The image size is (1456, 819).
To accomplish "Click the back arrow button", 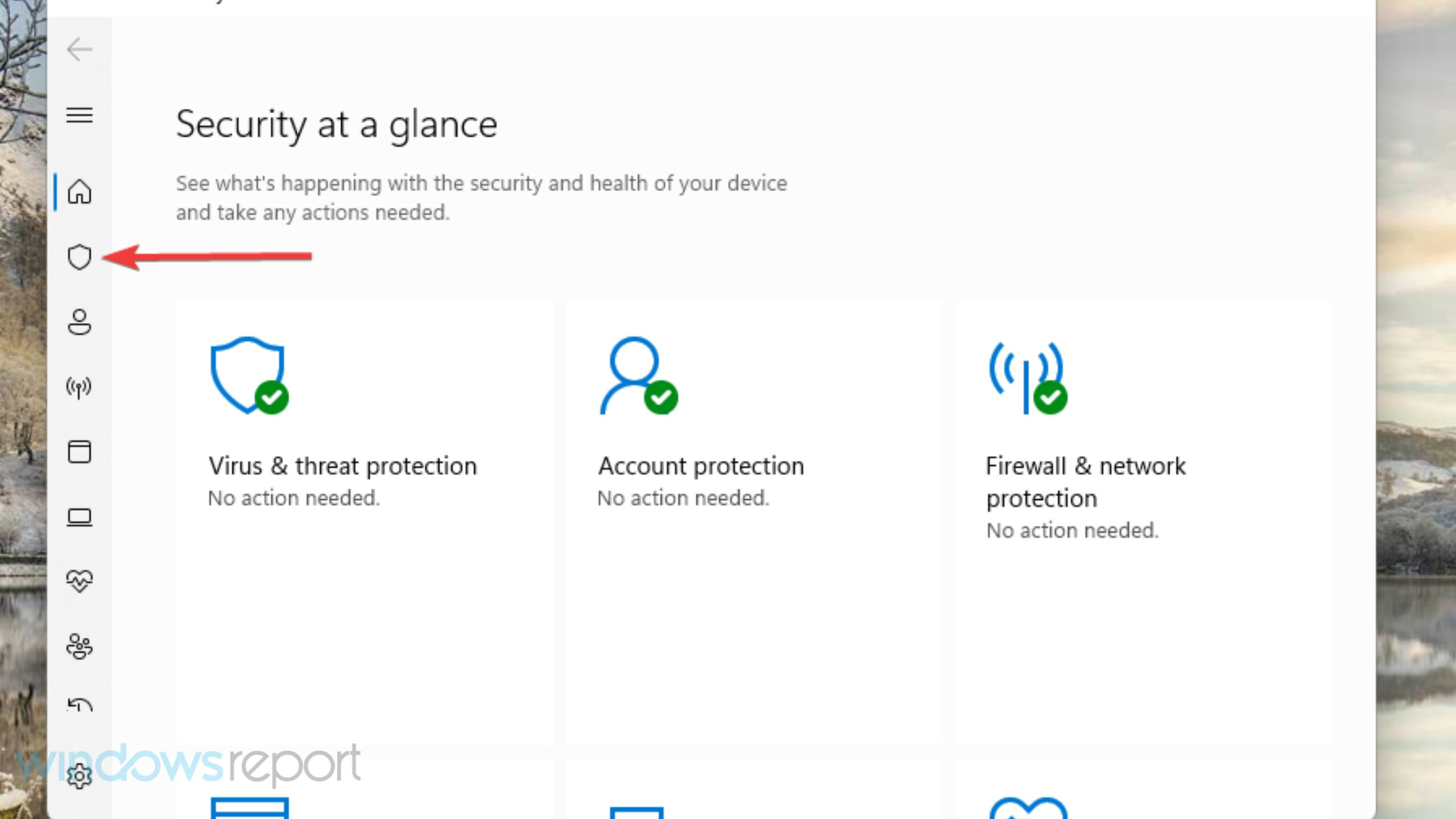I will (x=79, y=49).
